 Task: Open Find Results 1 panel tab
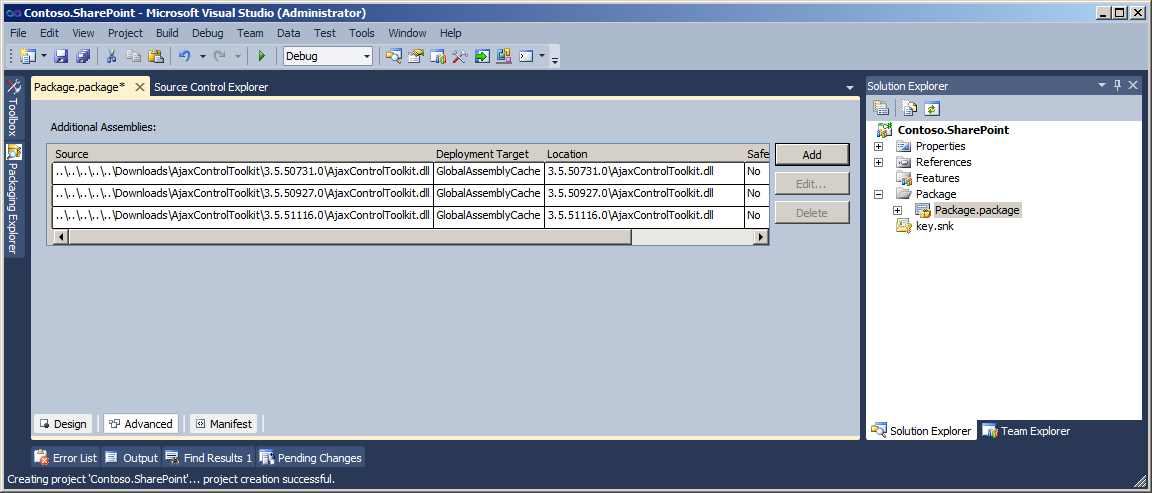click(209, 458)
